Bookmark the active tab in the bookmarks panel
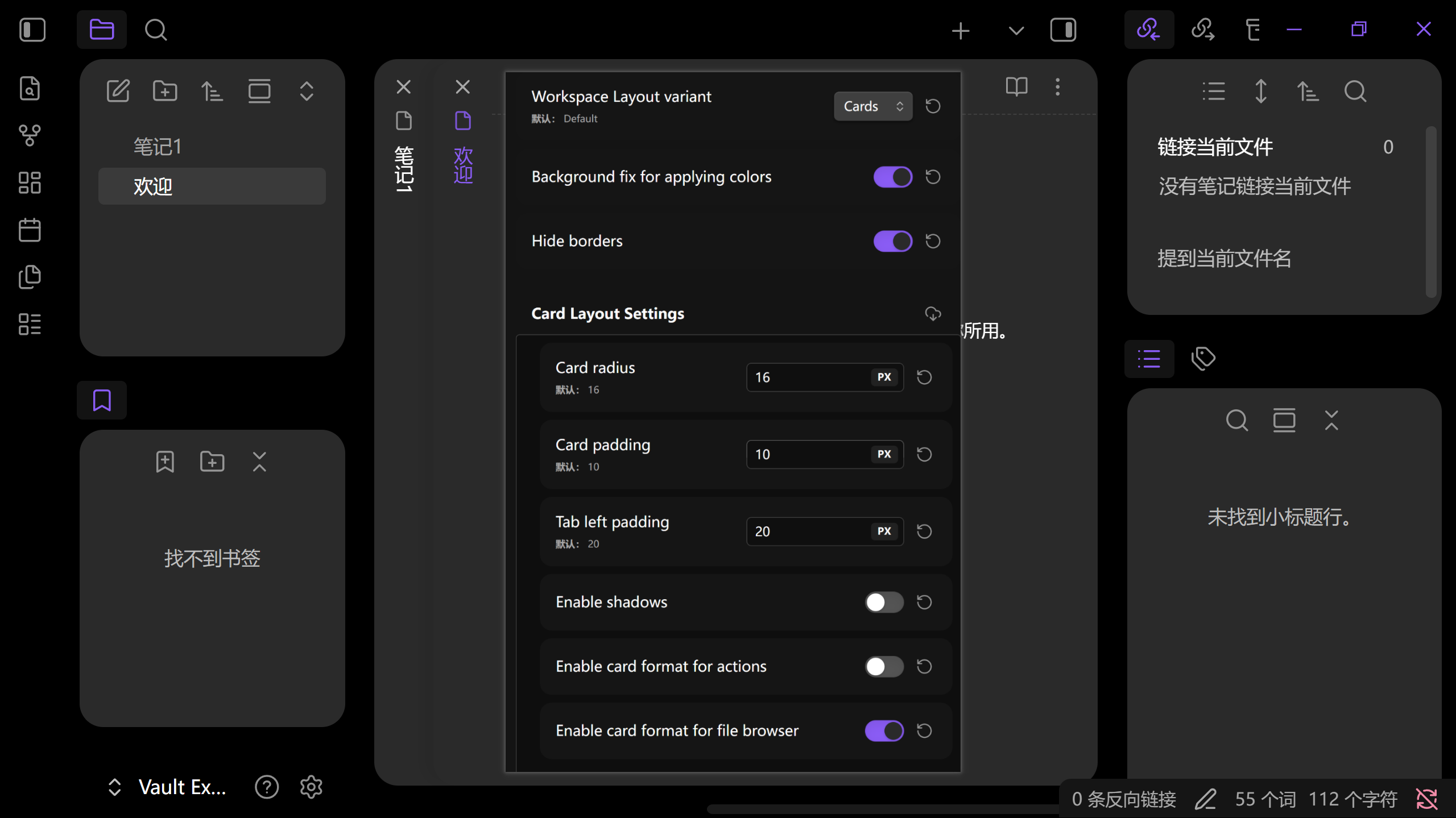 [165, 462]
